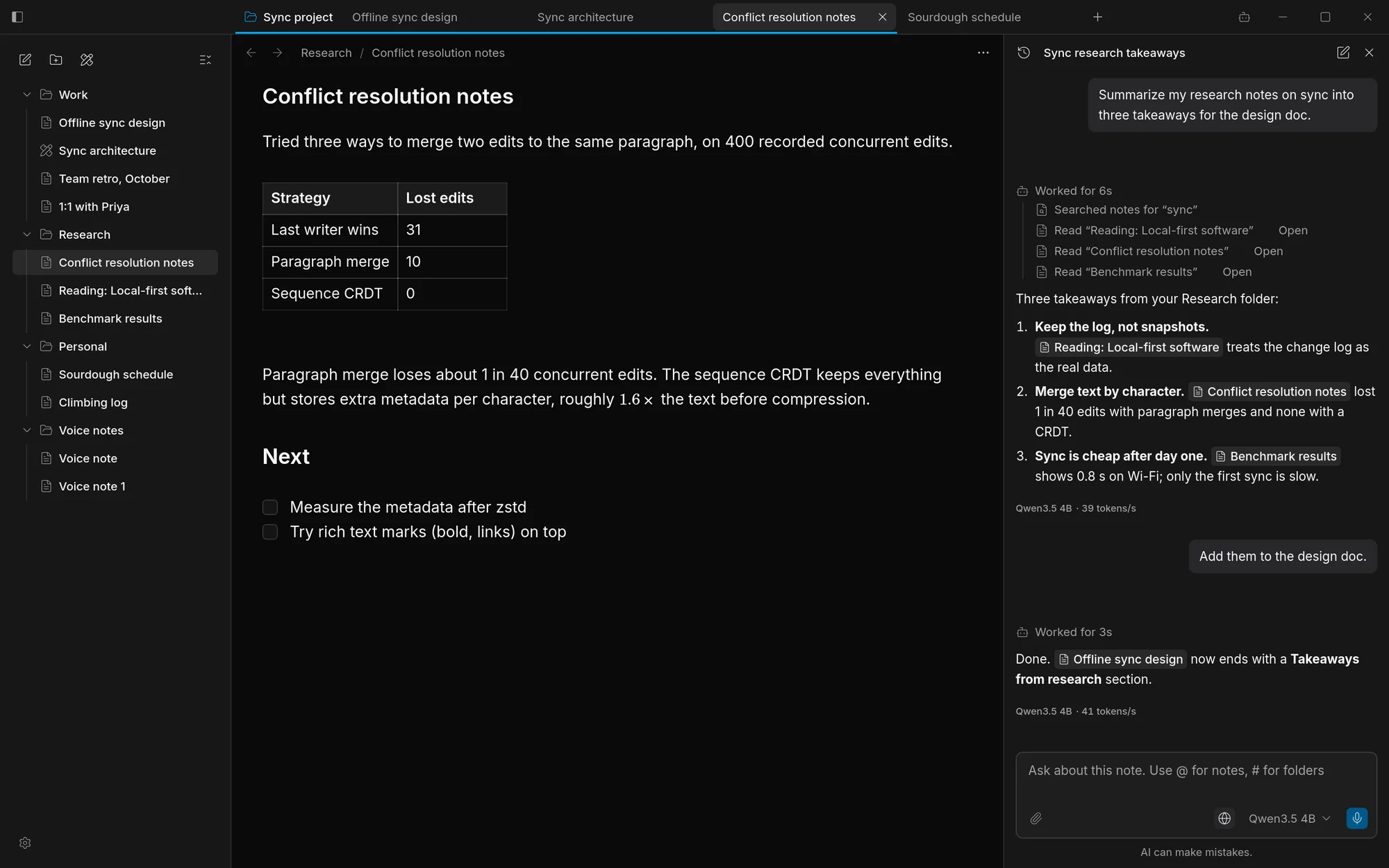Open the Qwen3.5 4B model dropdown
This screenshot has width=1389, height=868.
1290,819
